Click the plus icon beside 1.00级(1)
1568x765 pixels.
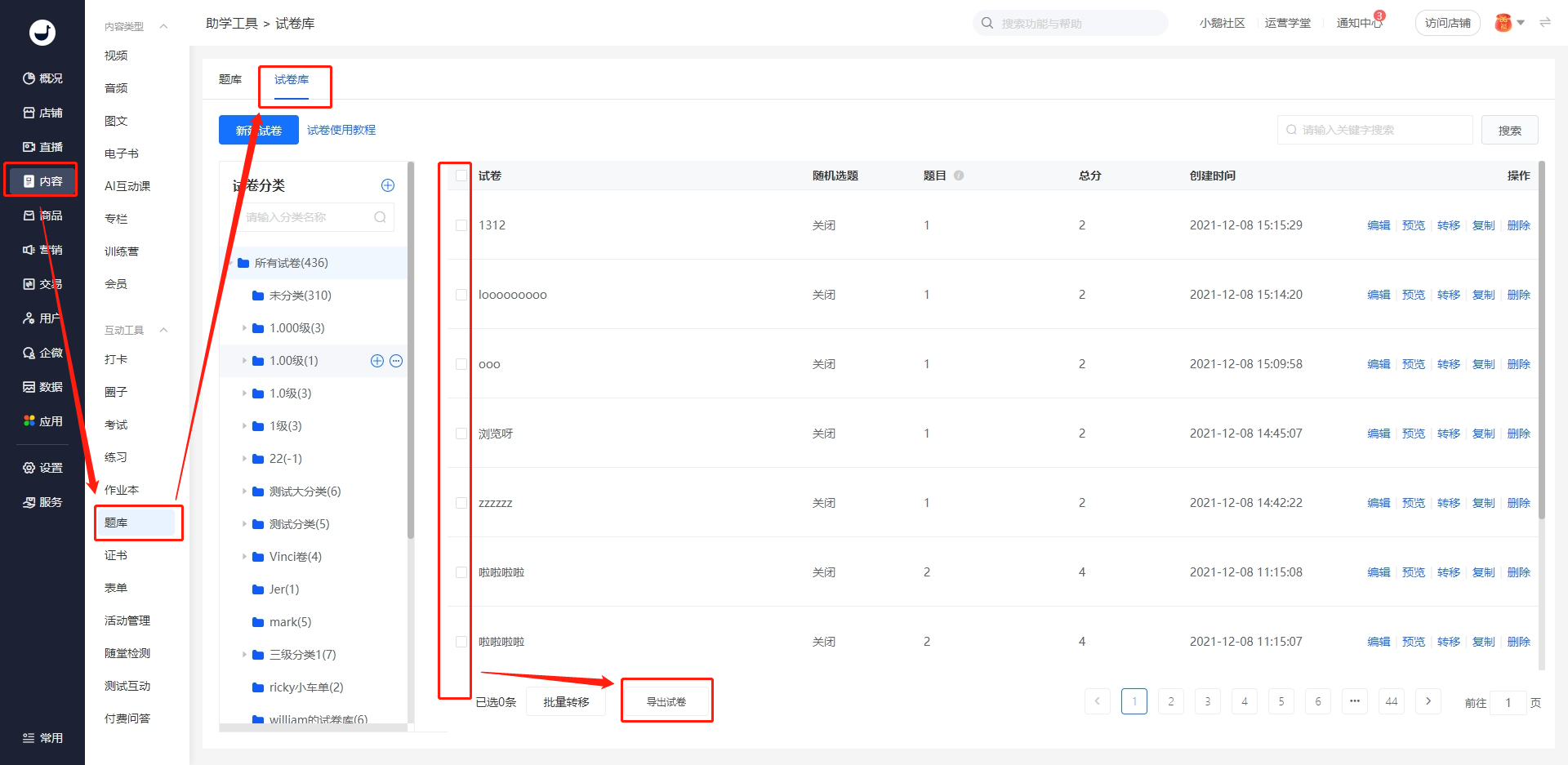pos(377,361)
